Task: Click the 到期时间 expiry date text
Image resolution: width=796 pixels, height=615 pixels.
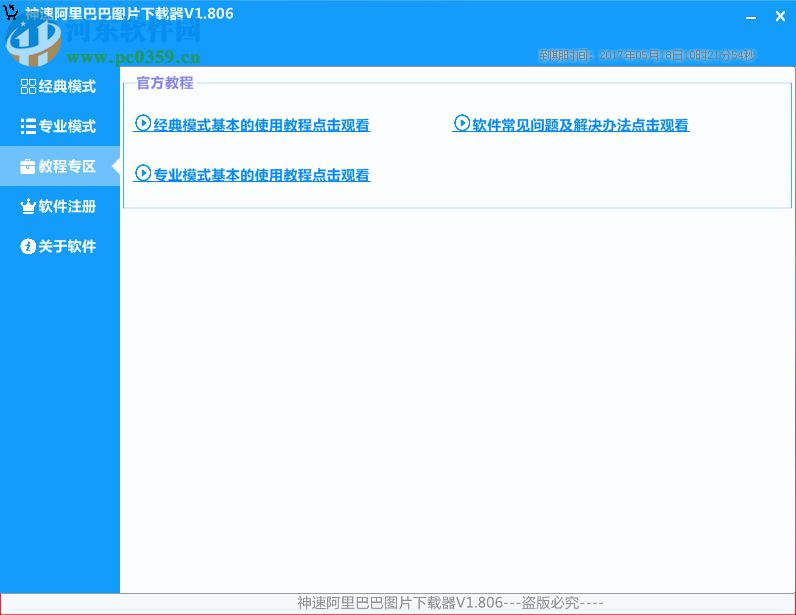Action: 647,55
